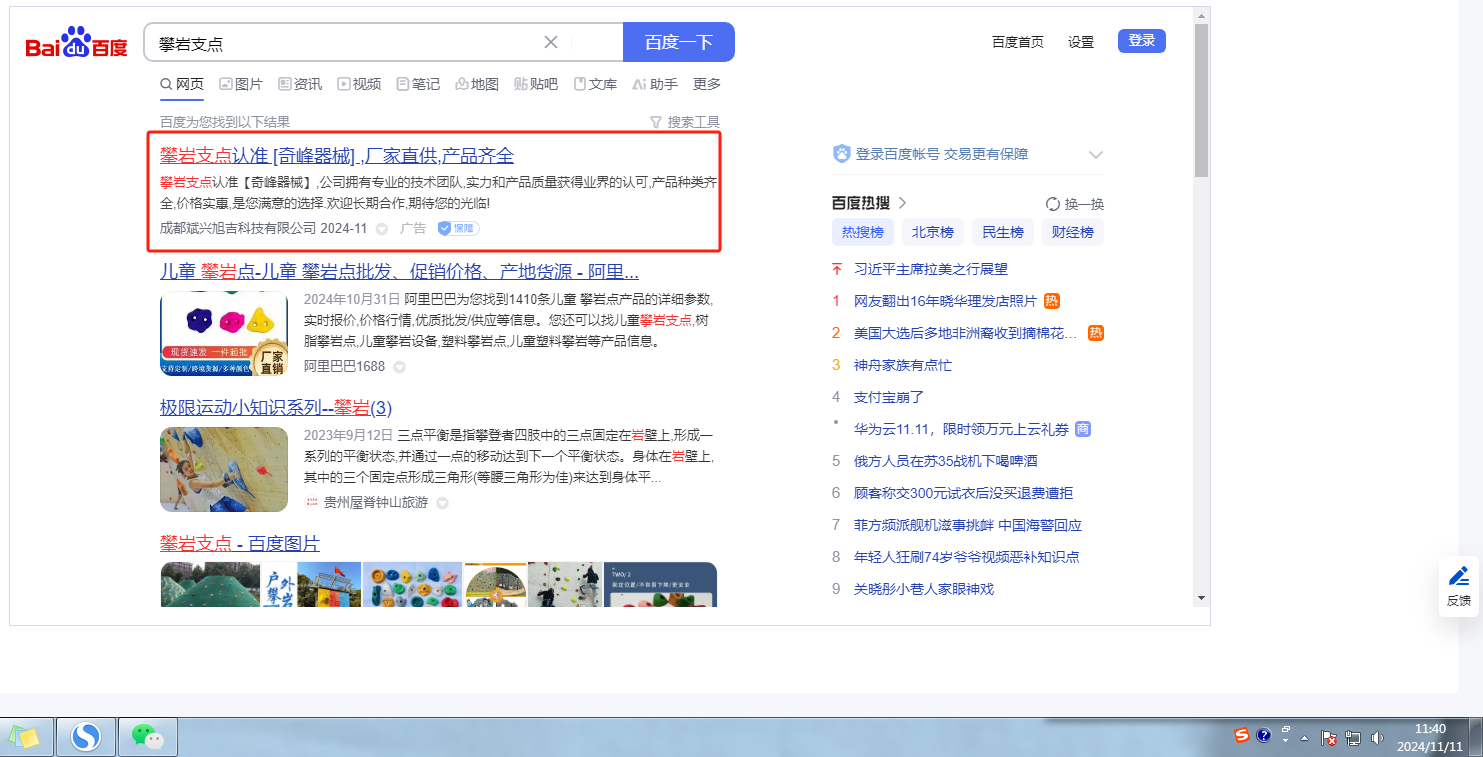1483x757 pixels.
Task: Switch to the 视频 search tab
Action: pos(359,84)
